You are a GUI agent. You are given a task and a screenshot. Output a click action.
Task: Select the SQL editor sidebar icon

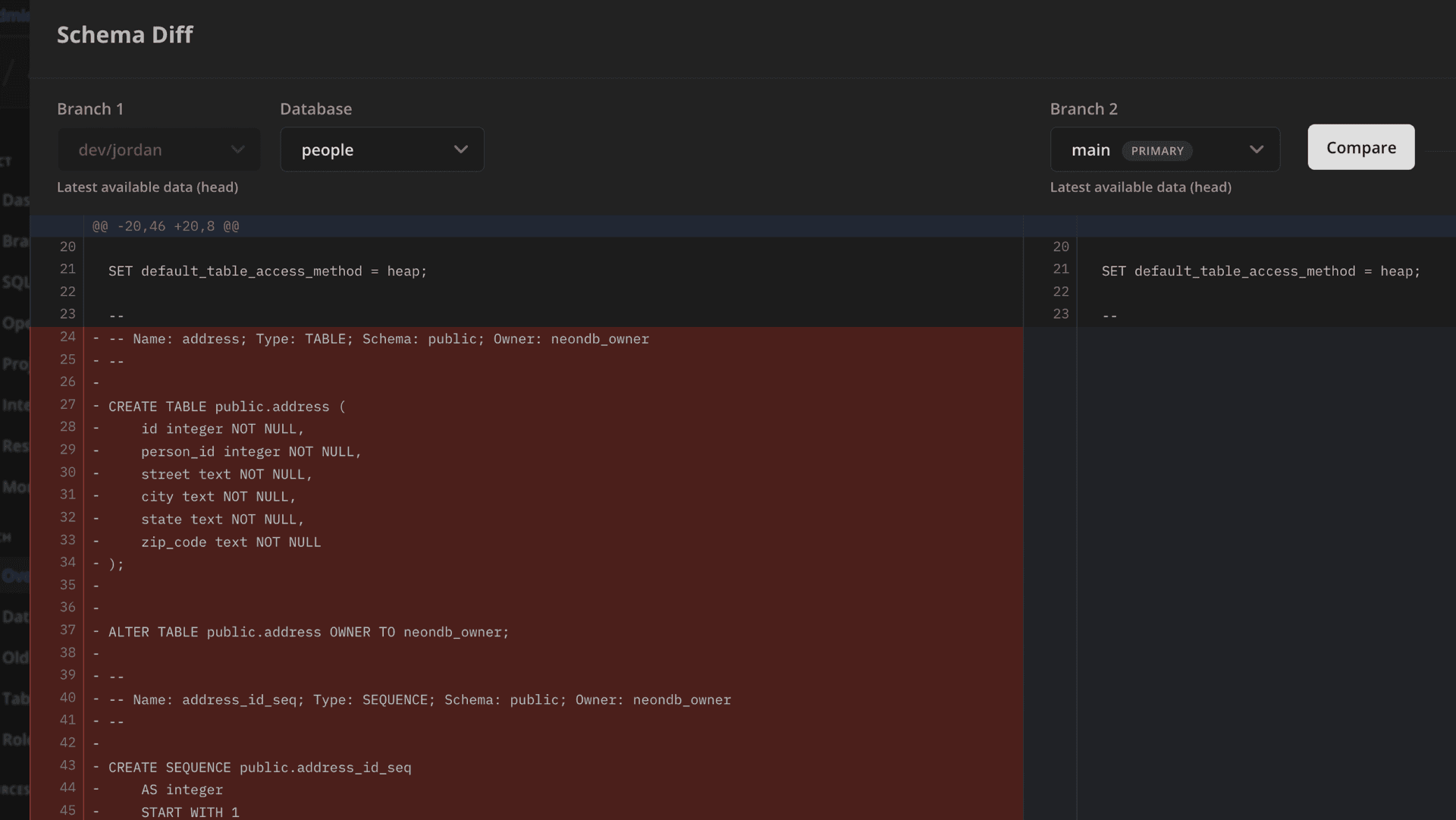click(x=14, y=282)
